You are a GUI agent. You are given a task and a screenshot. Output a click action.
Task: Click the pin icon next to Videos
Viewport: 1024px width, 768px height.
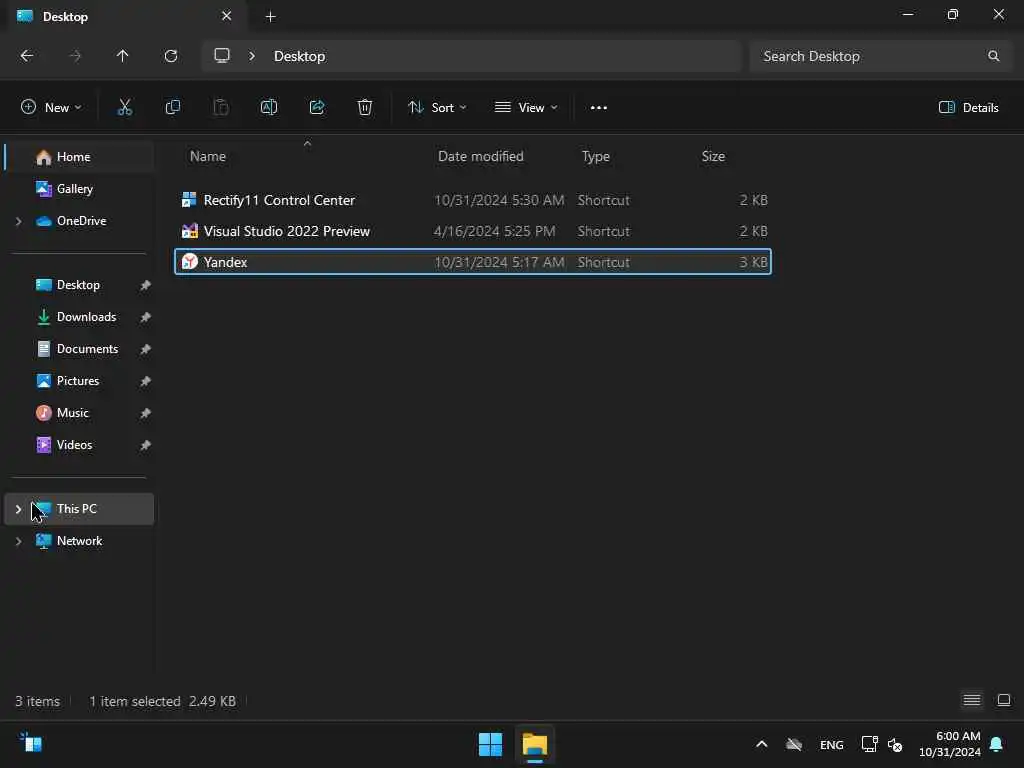pyautogui.click(x=145, y=445)
